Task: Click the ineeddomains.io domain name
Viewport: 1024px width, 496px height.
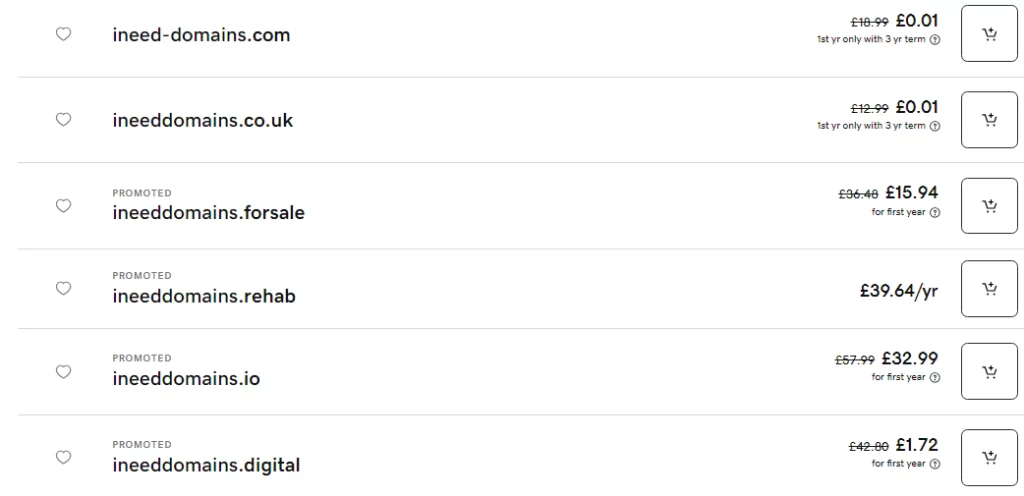Action: pyautogui.click(x=186, y=380)
